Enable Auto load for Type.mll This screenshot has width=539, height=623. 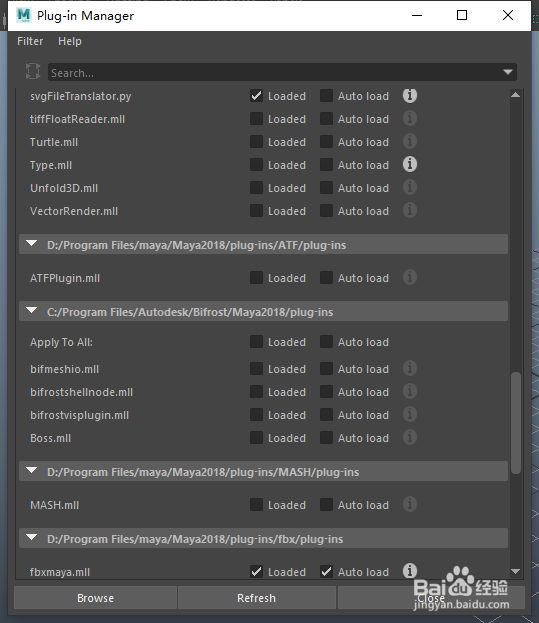click(326, 165)
